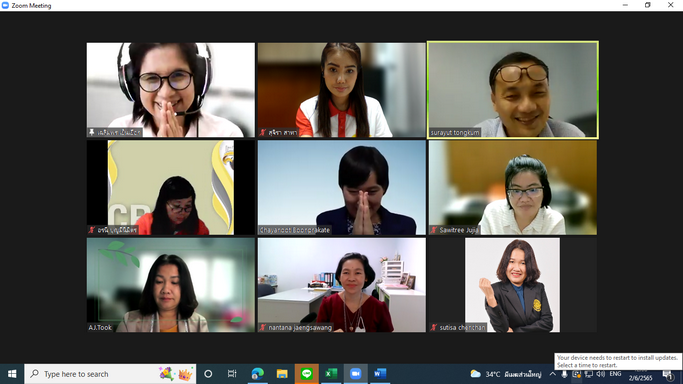
Task: Open Task View in the taskbar
Action: coord(232,374)
